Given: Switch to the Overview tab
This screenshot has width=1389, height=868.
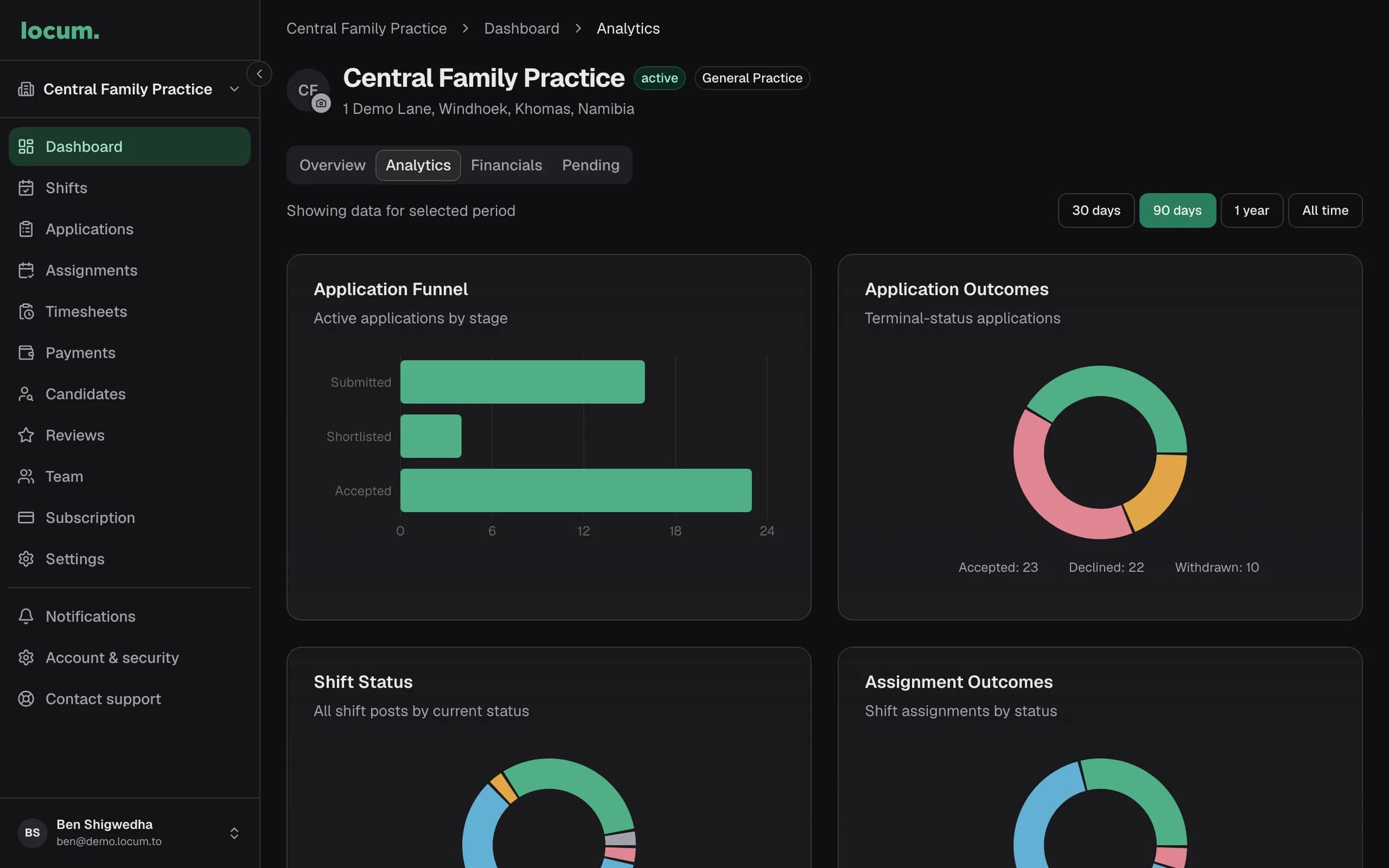Looking at the screenshot, I should [332, 165].
